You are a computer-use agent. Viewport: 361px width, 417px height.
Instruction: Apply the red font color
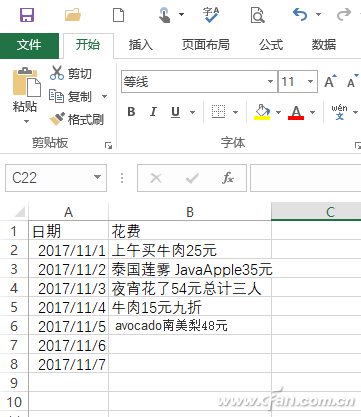tap(296, 112)
